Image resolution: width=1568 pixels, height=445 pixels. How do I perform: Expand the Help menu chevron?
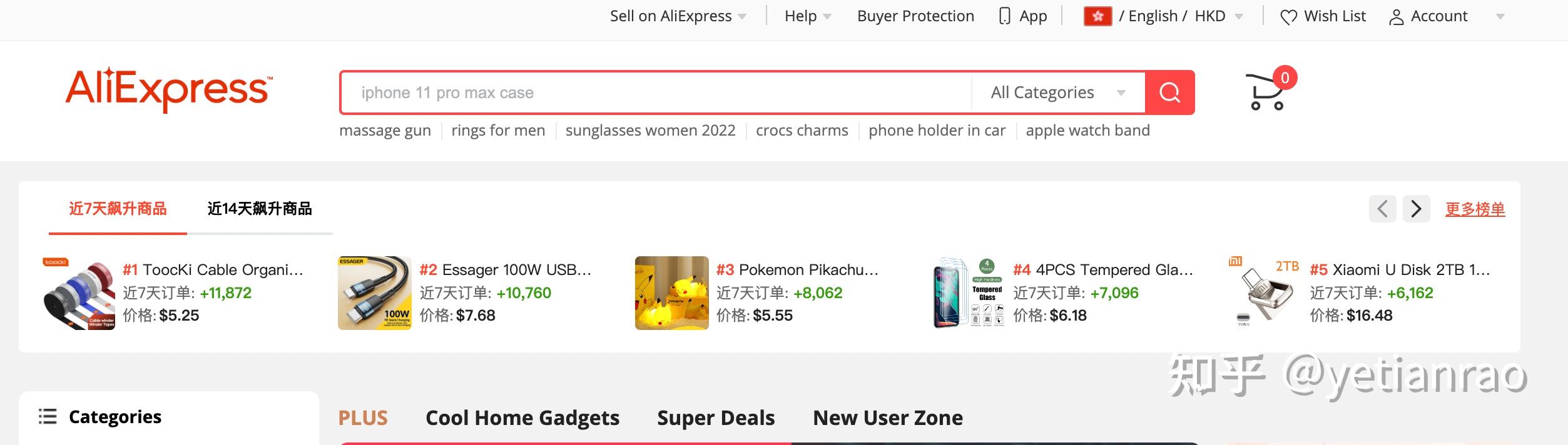tap(827, 16)
